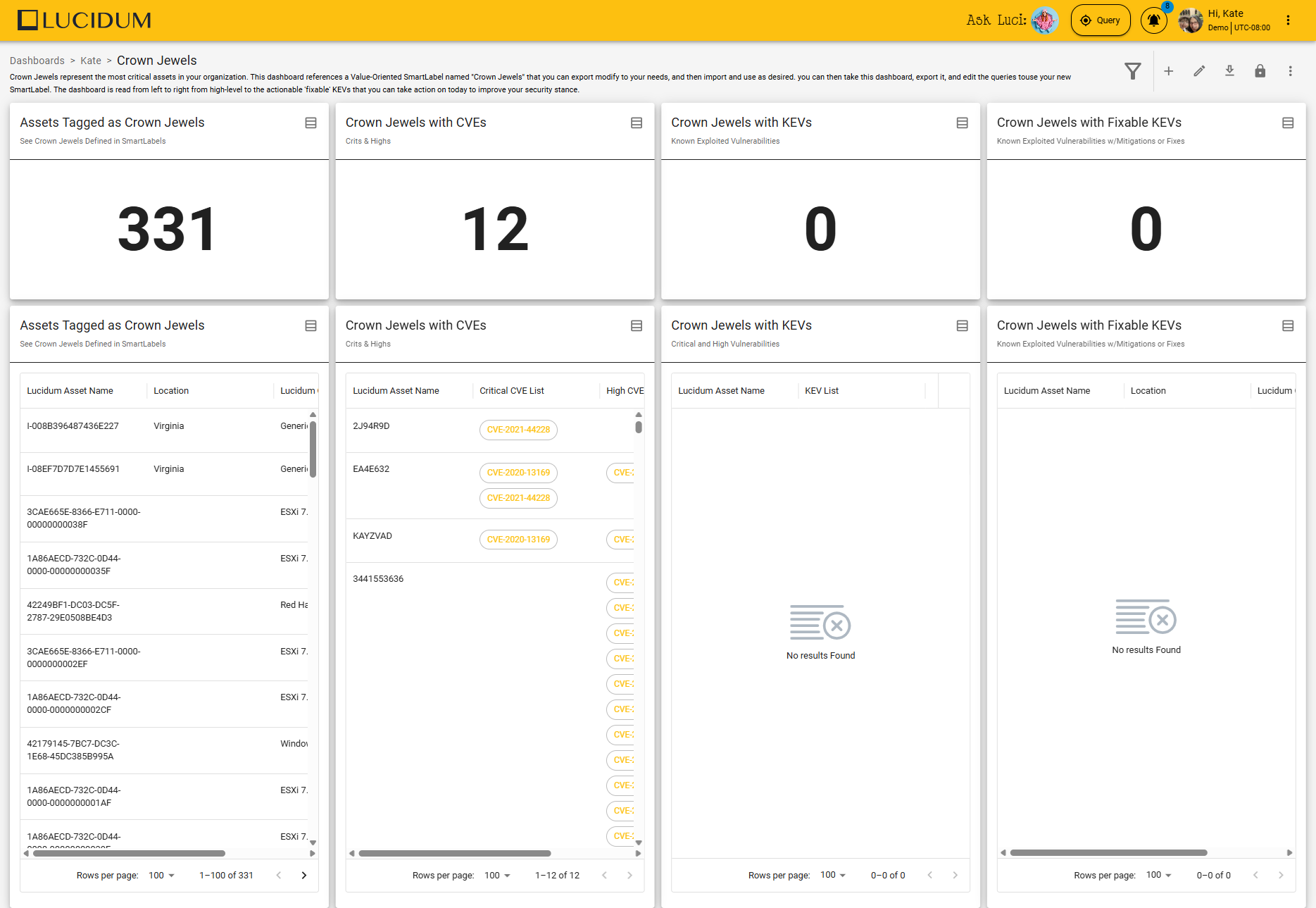Open the notifications bell
The height and width of the screenshot is (908, 1316).
(1153, 20)
